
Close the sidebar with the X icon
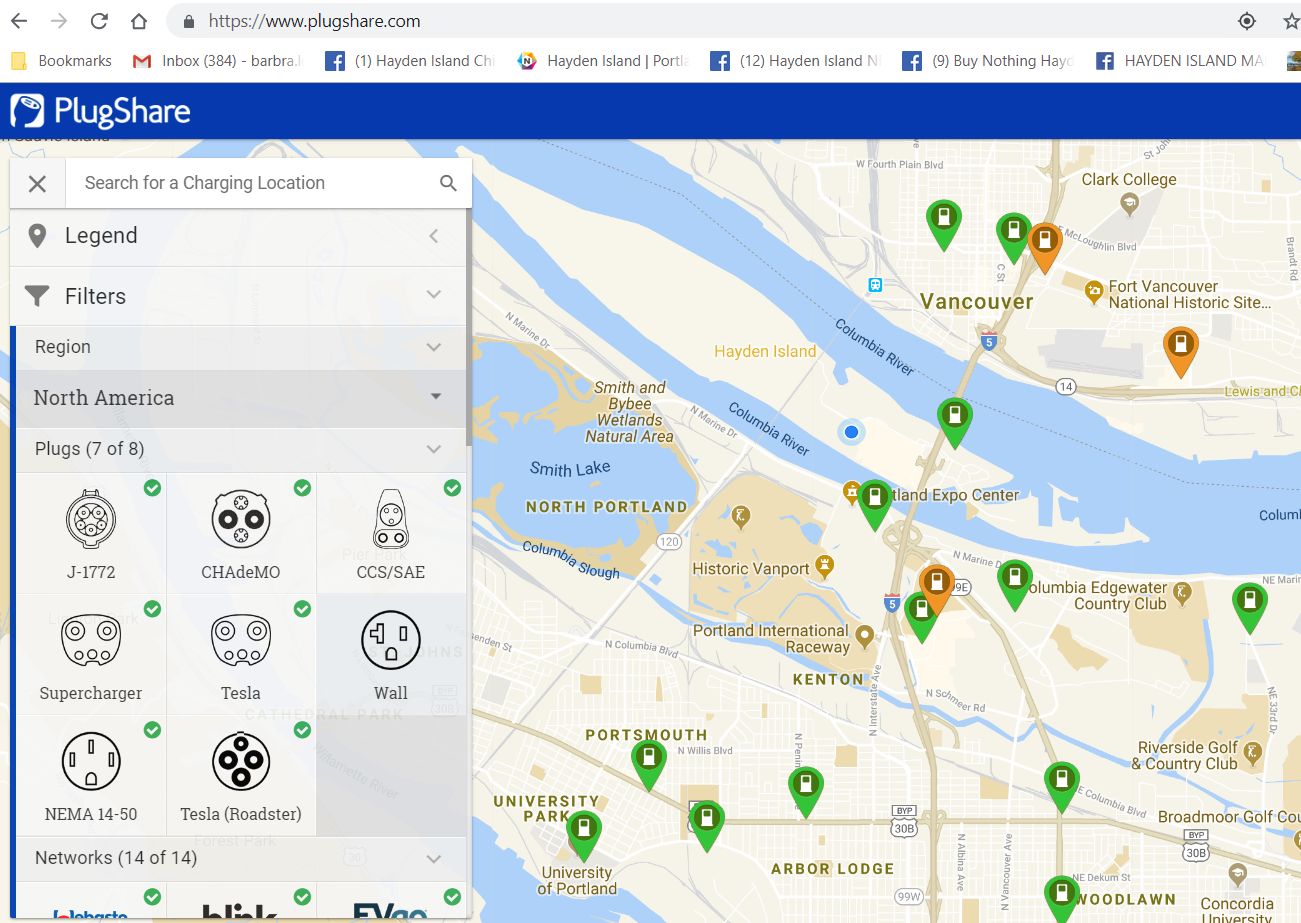(x=37, y=183)
